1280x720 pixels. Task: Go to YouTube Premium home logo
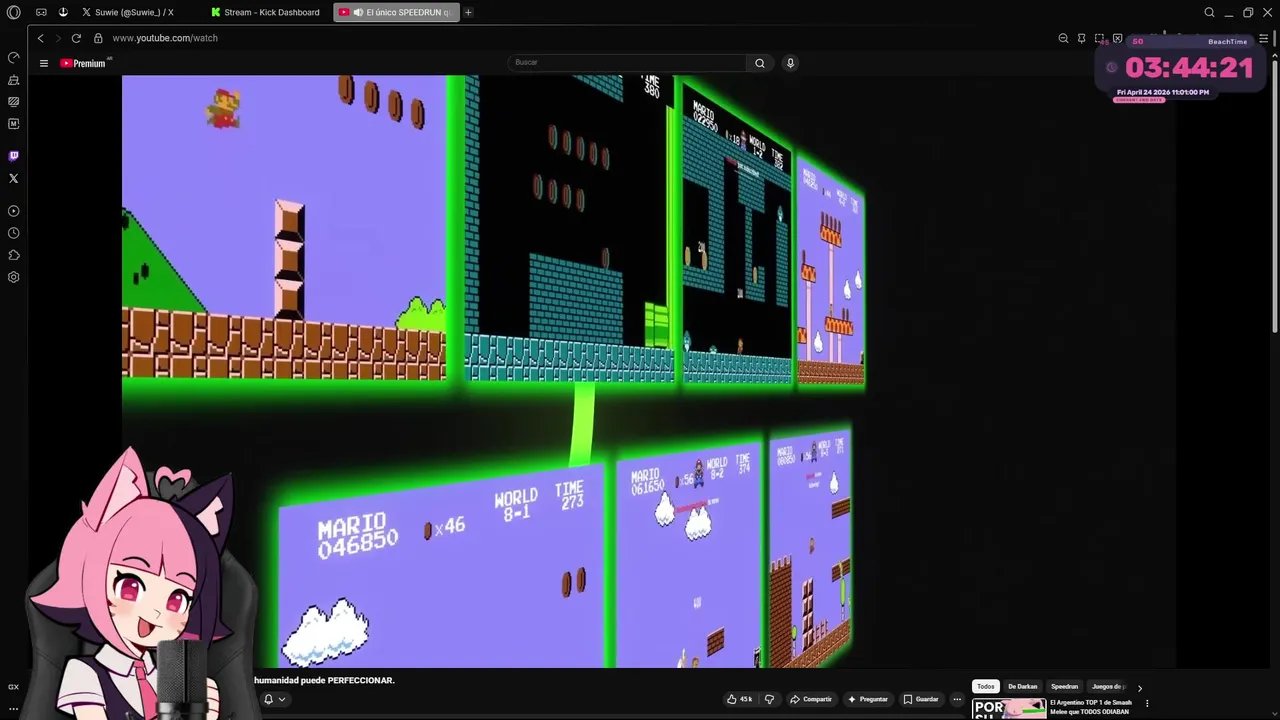[85, 63]
